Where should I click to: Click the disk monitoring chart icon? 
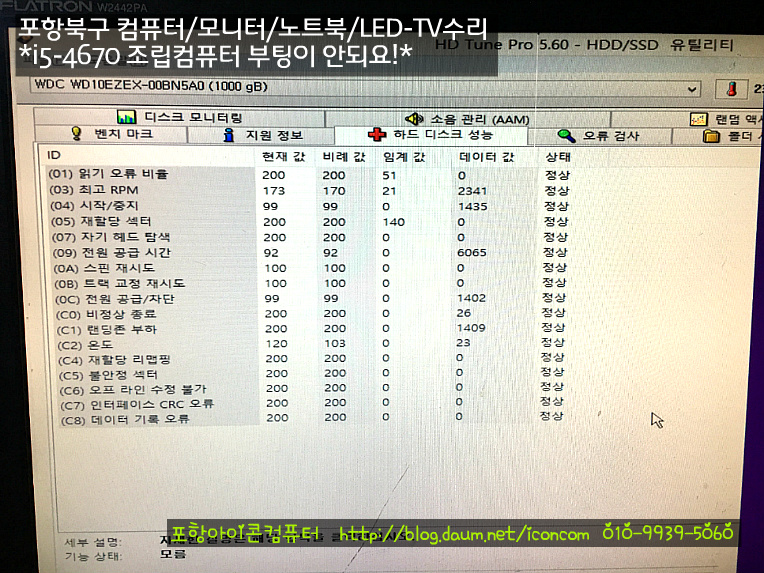point(127,117)
